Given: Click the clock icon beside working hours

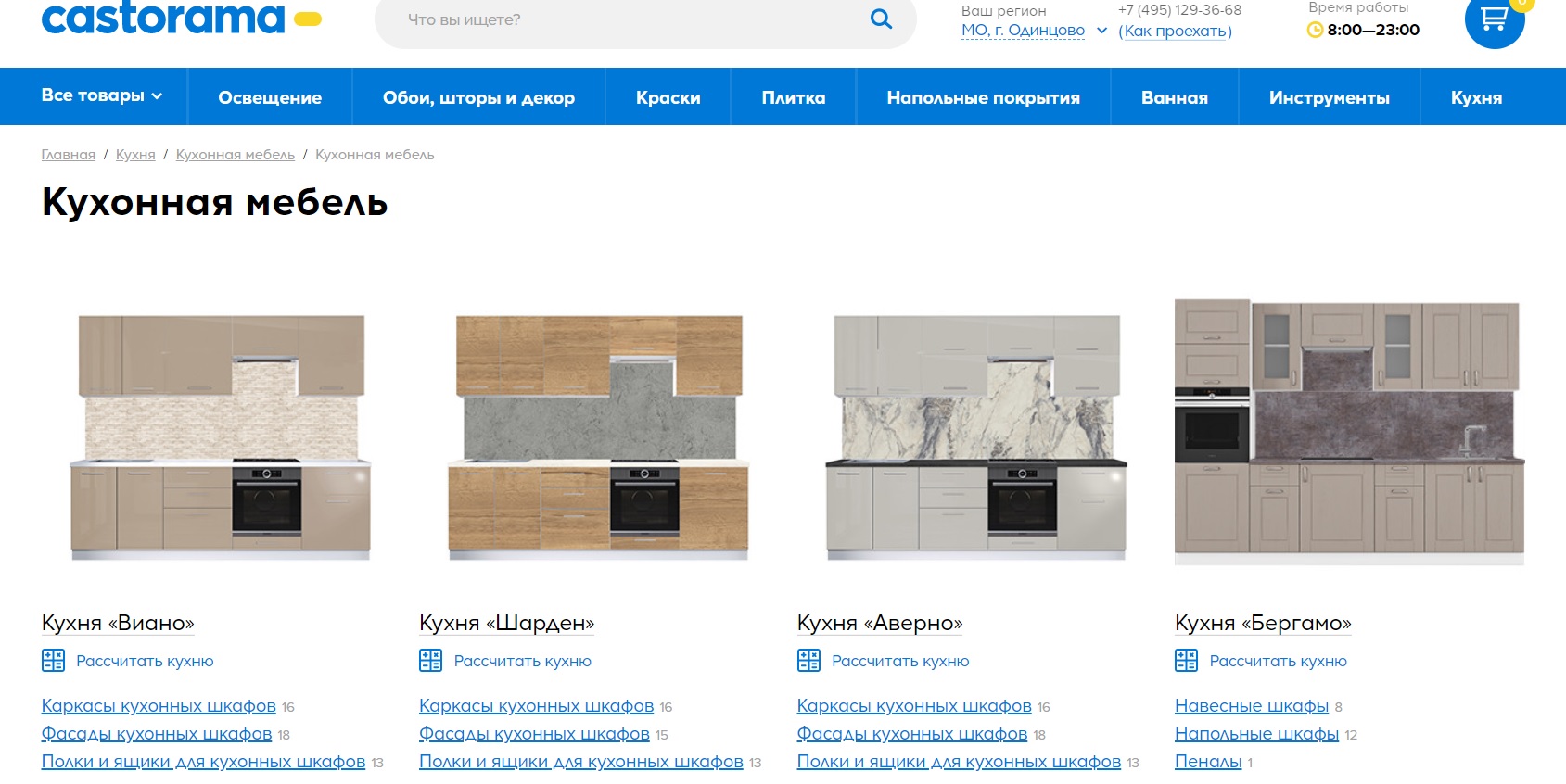Looking at the screenshot, I should coord(1314,30).
